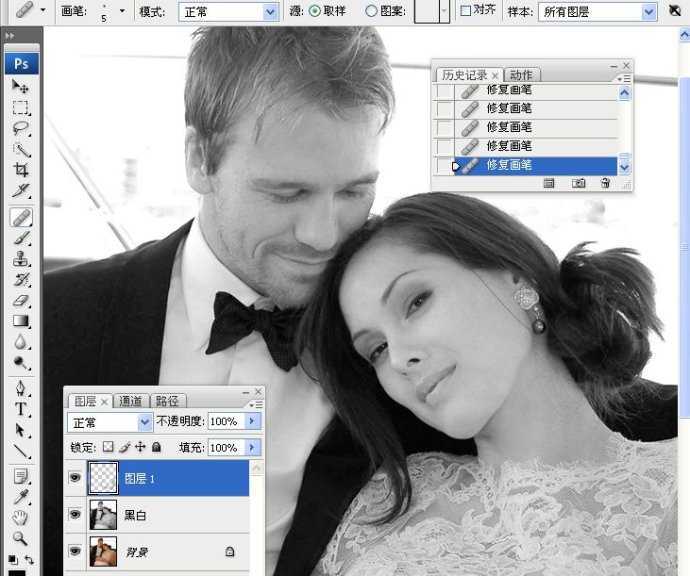Select the Blur tool
This screenshot has height=576, width=690.
[x=20, y=342]
